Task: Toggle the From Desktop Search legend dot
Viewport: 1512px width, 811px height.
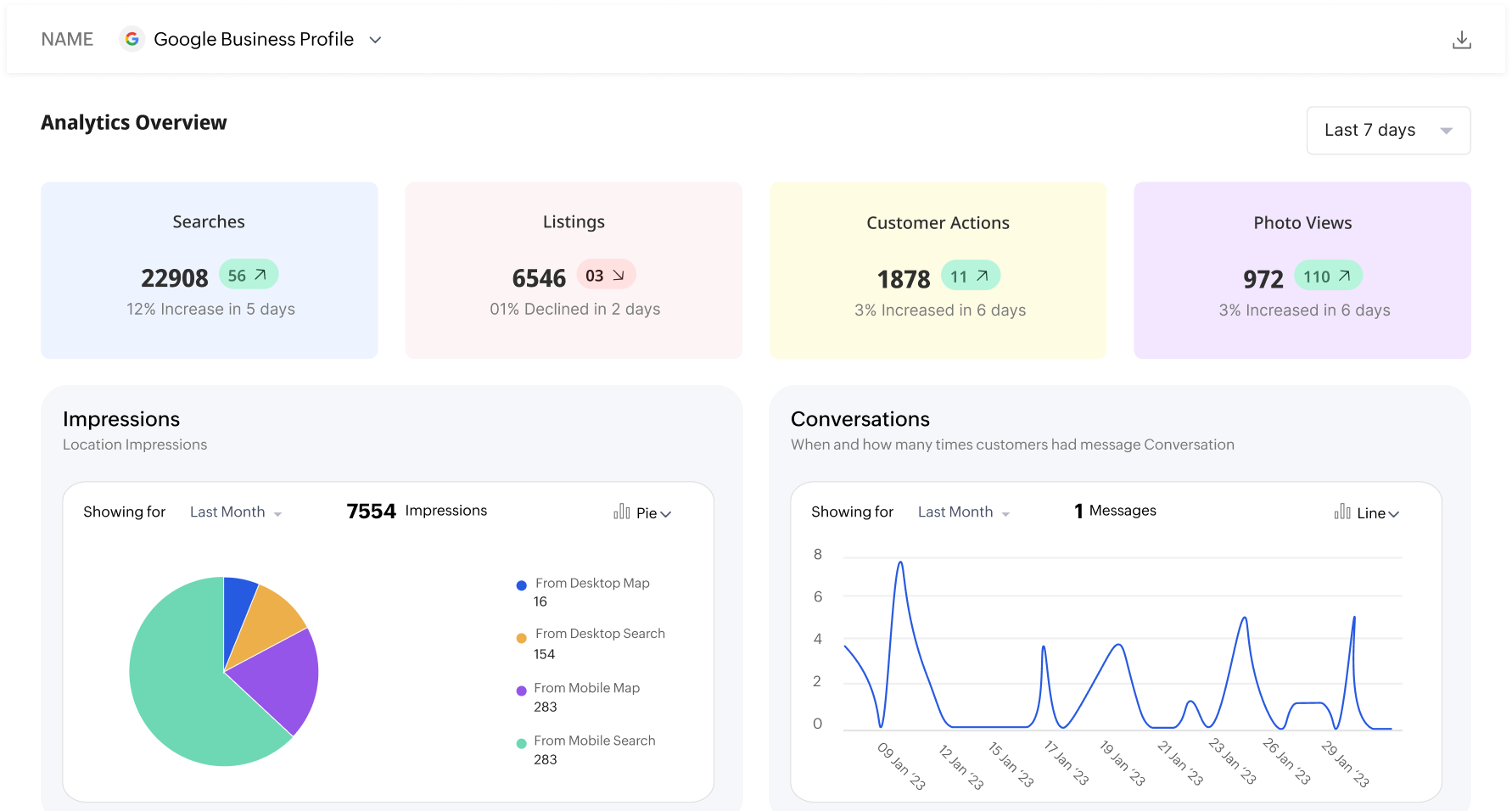Action: tap(520, 636)
